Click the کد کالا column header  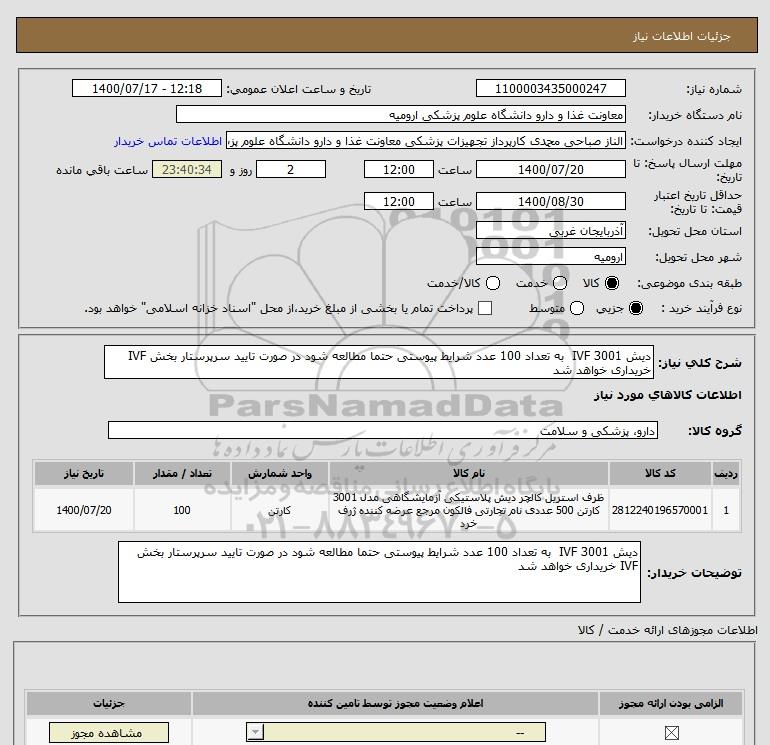(x=660, y=473)
